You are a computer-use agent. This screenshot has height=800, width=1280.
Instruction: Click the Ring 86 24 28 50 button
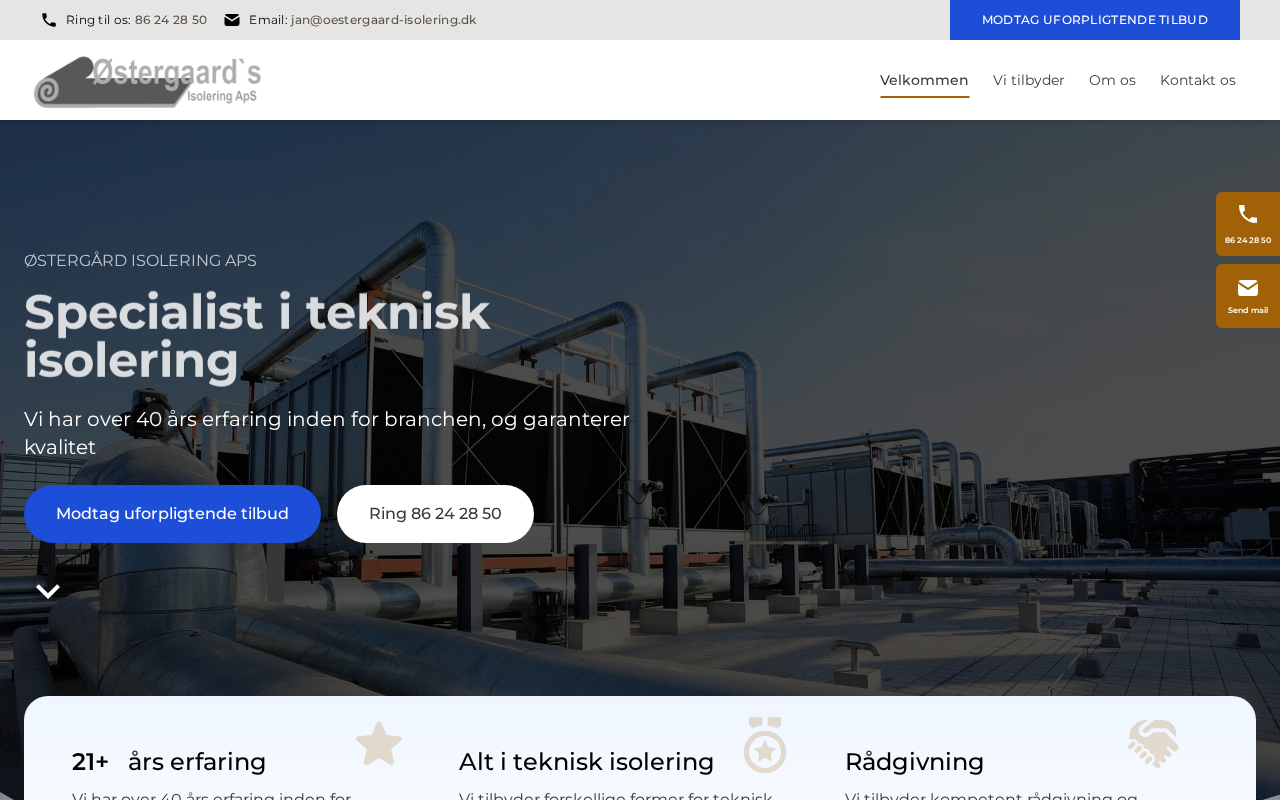(435, 514)
